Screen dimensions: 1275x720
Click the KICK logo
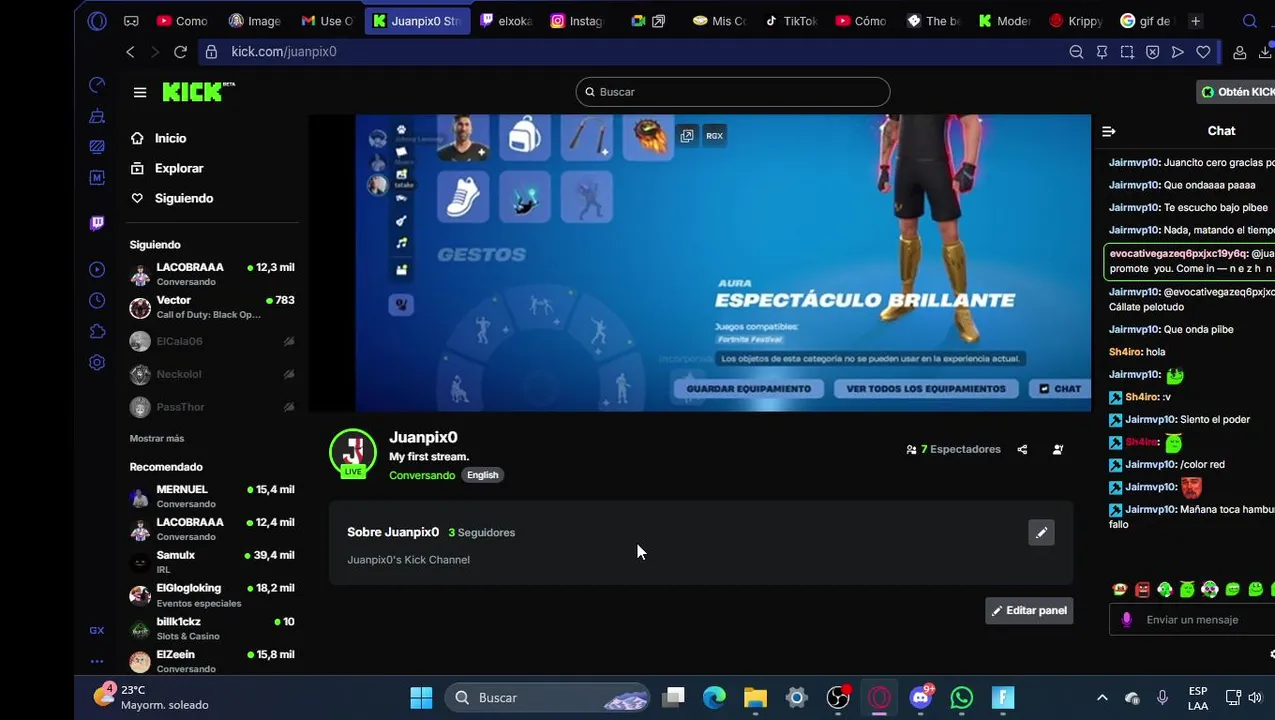(198, 91)
